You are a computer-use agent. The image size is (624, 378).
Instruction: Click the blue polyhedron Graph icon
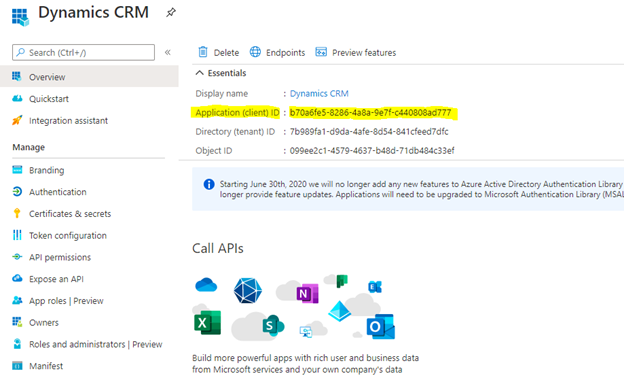(x=248, y=291)
